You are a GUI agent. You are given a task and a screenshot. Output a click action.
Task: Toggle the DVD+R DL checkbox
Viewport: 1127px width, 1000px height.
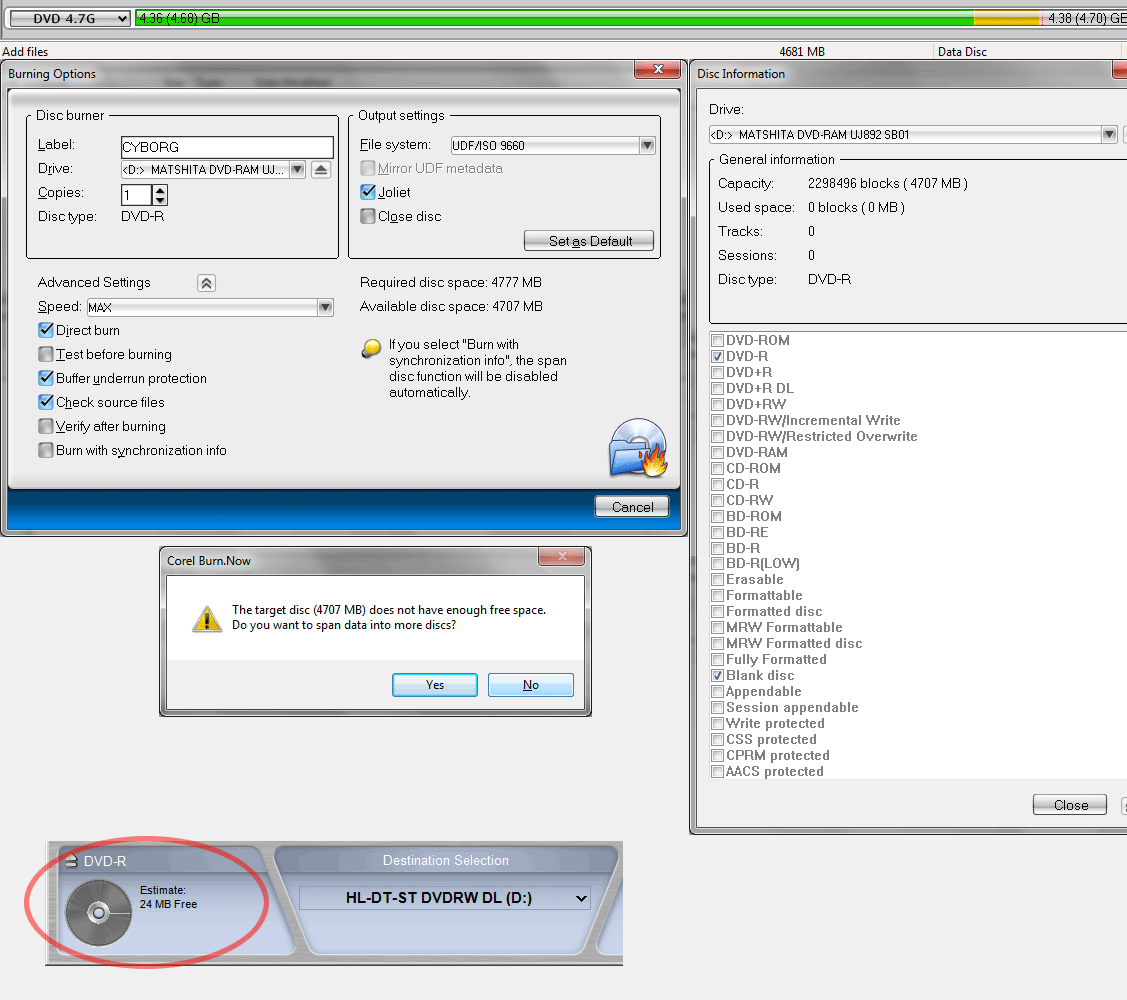coord(717,388)
